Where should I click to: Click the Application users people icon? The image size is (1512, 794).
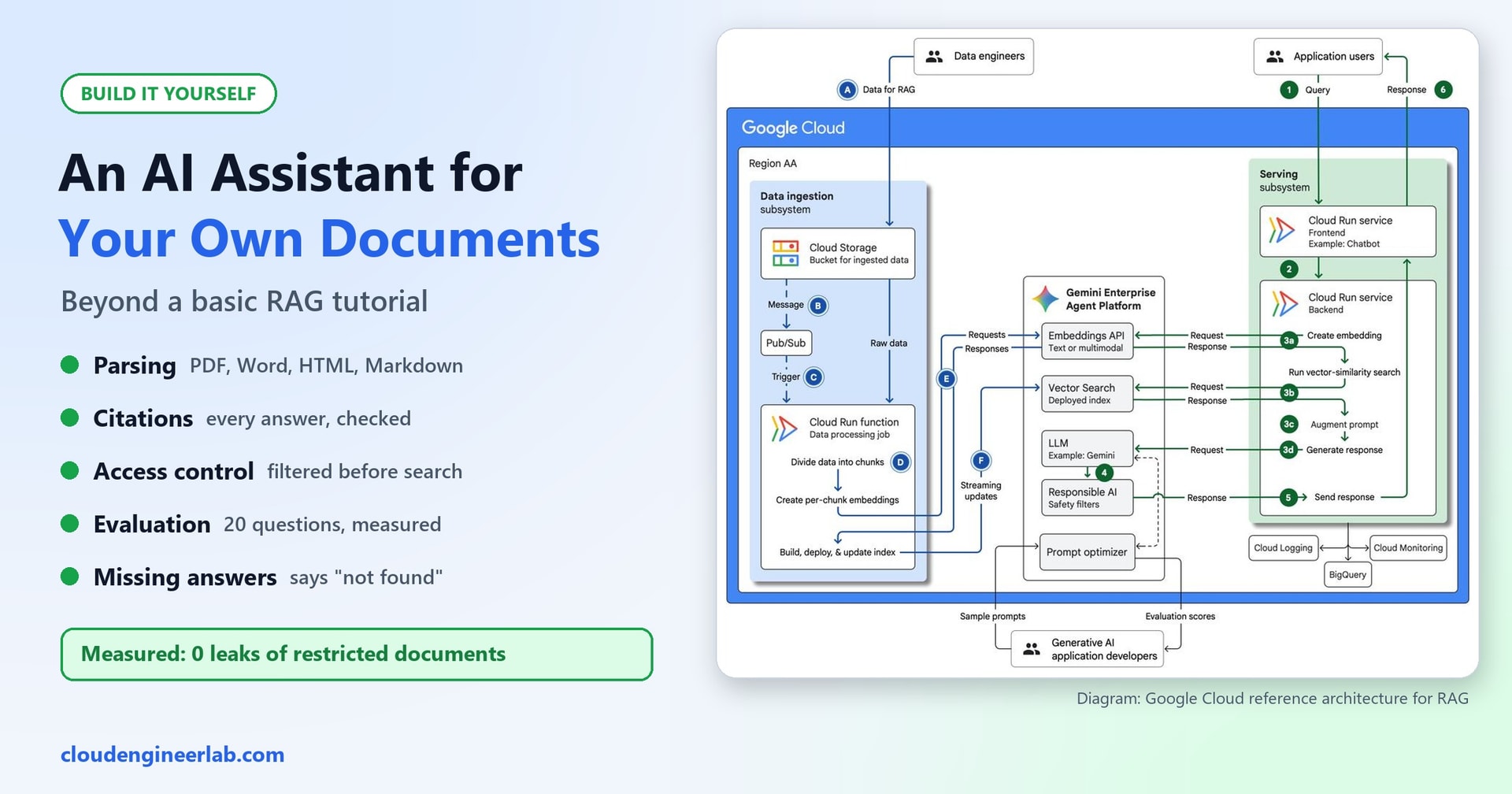pyautogui.click(x=1275, y=57)
